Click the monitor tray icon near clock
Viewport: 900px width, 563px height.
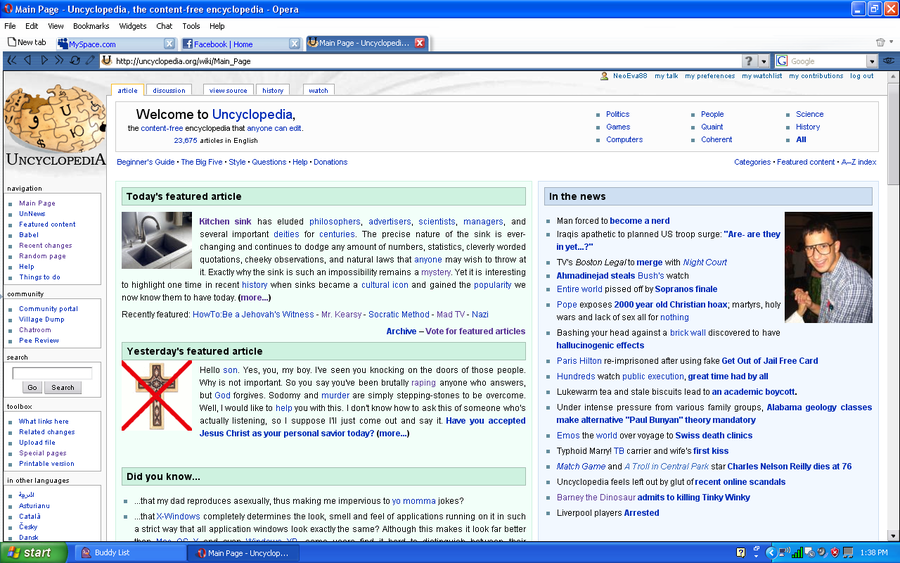tap(848, 553)
